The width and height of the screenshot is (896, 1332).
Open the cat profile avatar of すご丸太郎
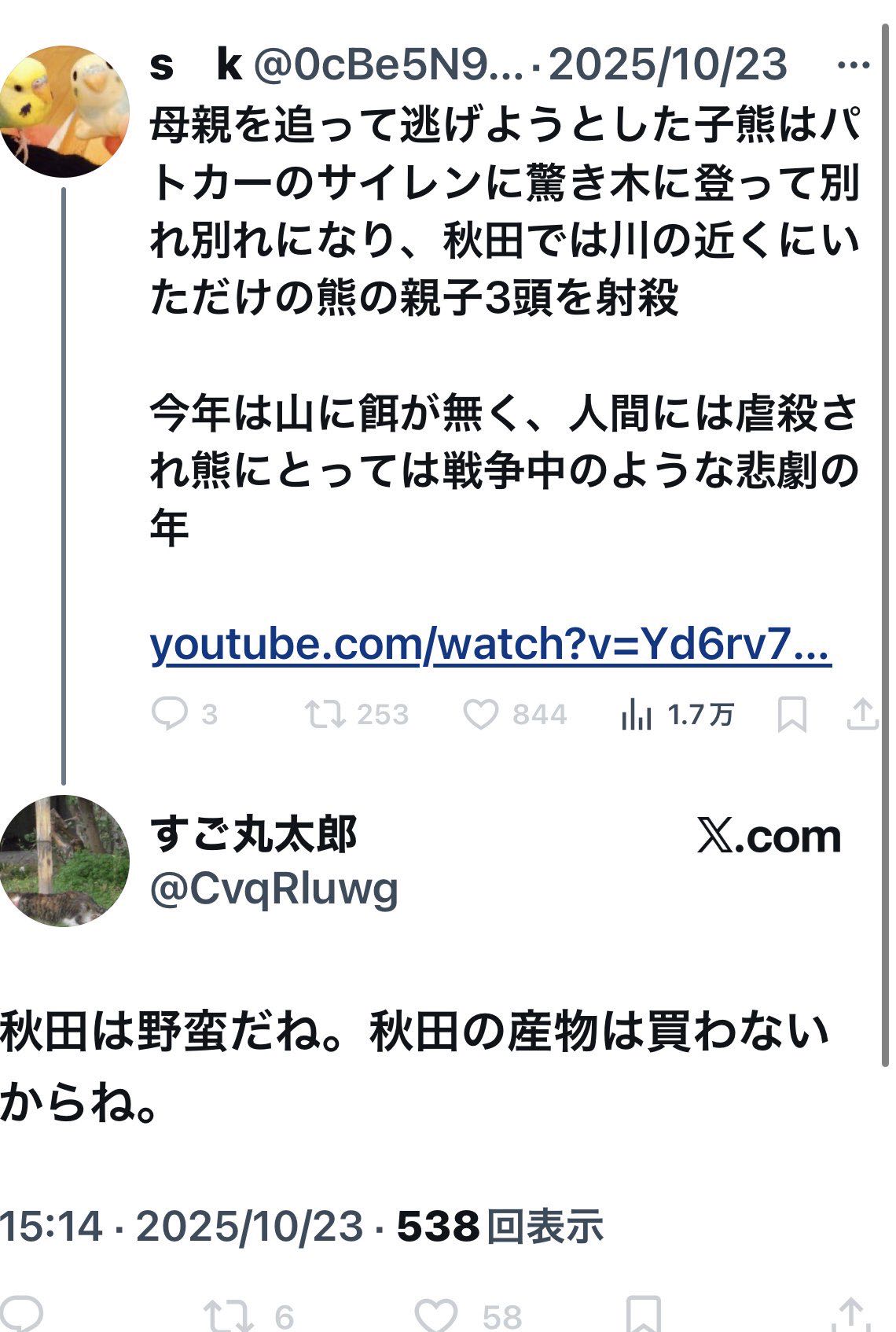coord(64,861)
